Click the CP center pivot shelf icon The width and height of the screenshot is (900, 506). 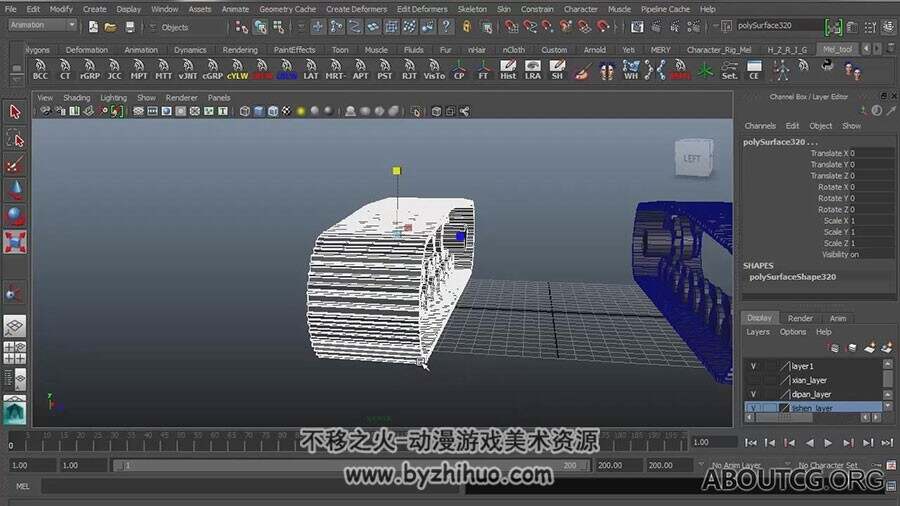click(459, 69)
